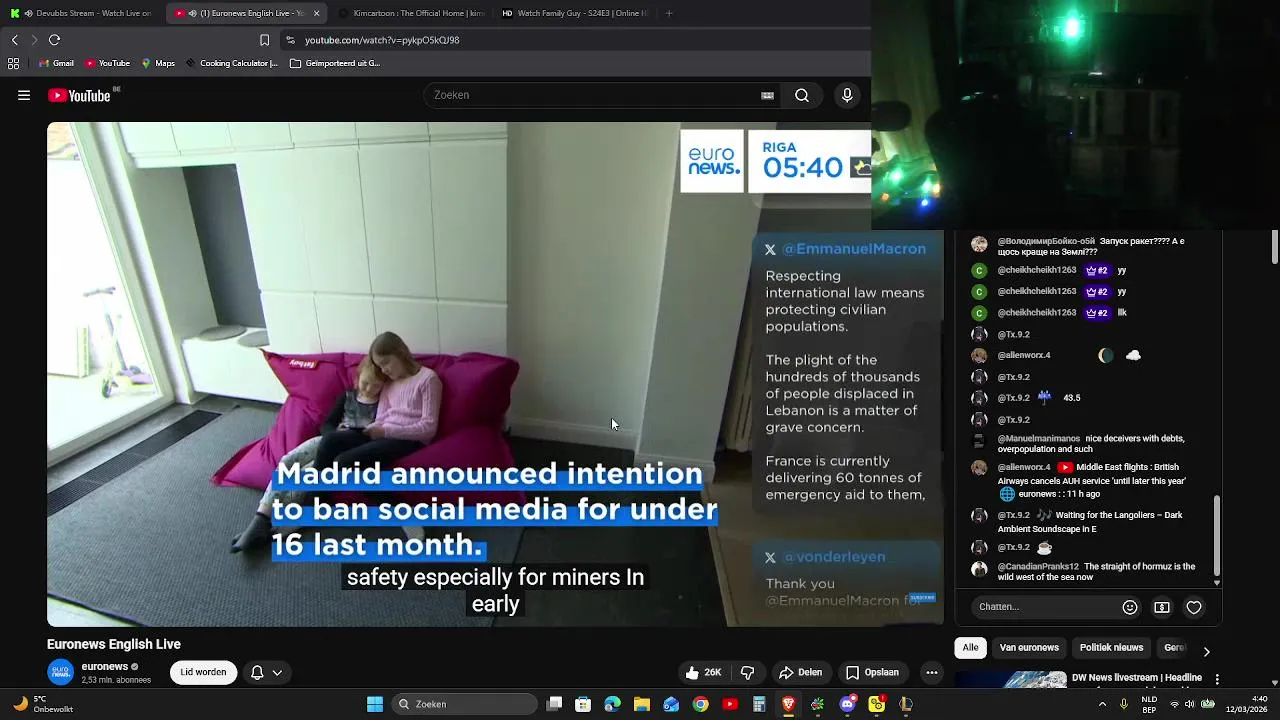Viewport: 1280px width, 720px height.
Task: Send a Super Chat via the dollar icon
Action: point(1162,607)
